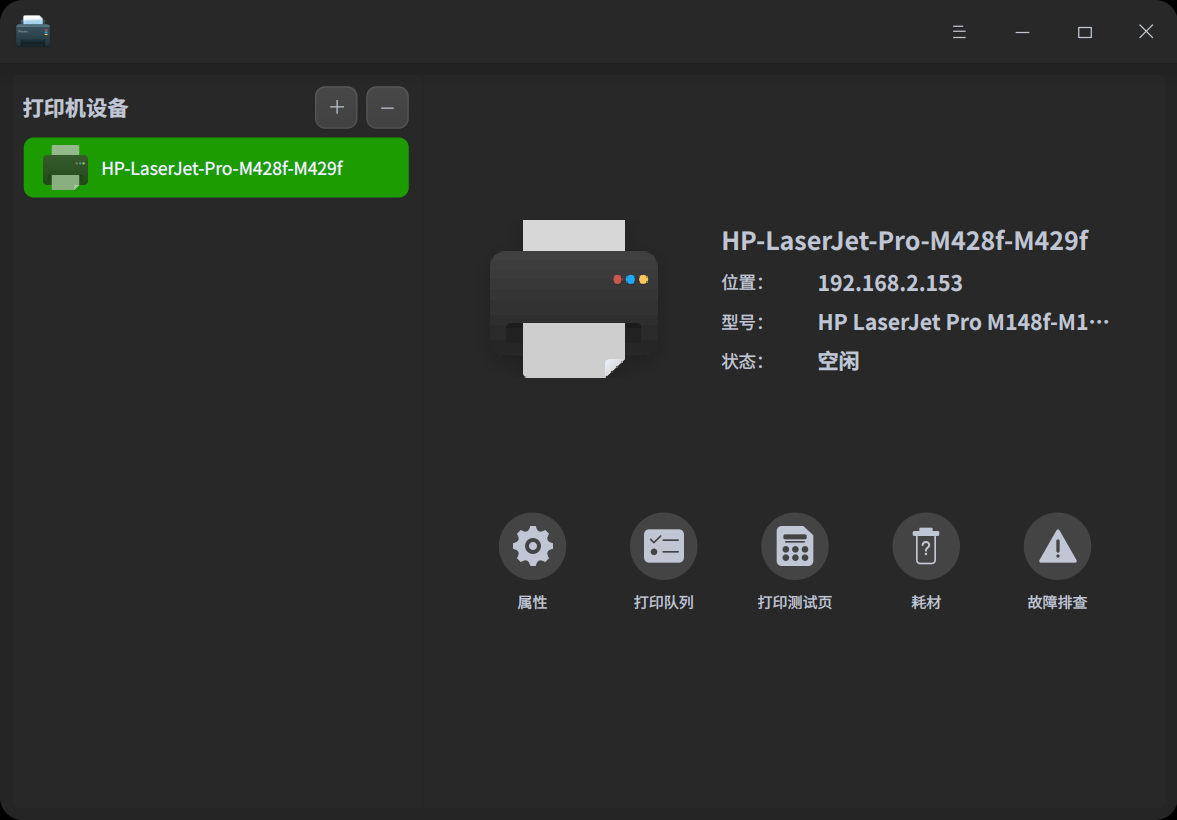Open the Supplies (耗材) icon
This screenshot has height=820, width=1177.
tap(926, 546)
